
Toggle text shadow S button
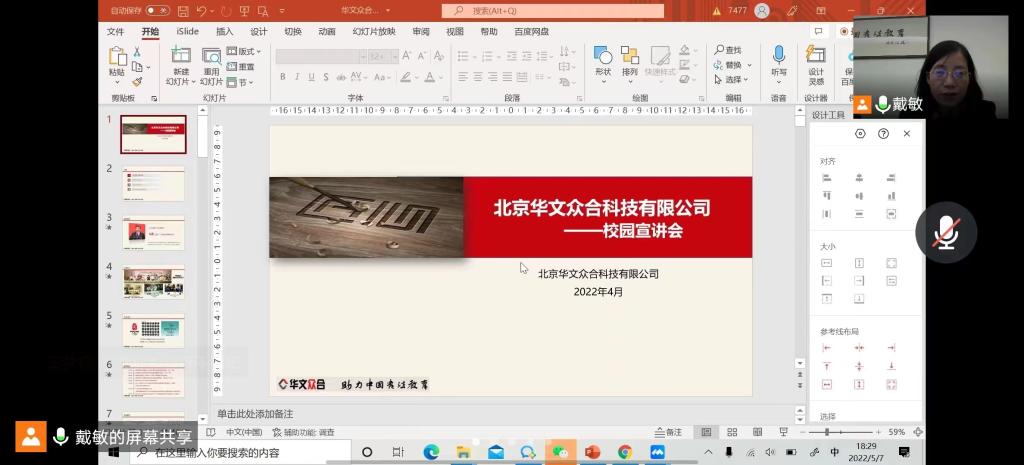pyautogui.click(x=326, y=77)
